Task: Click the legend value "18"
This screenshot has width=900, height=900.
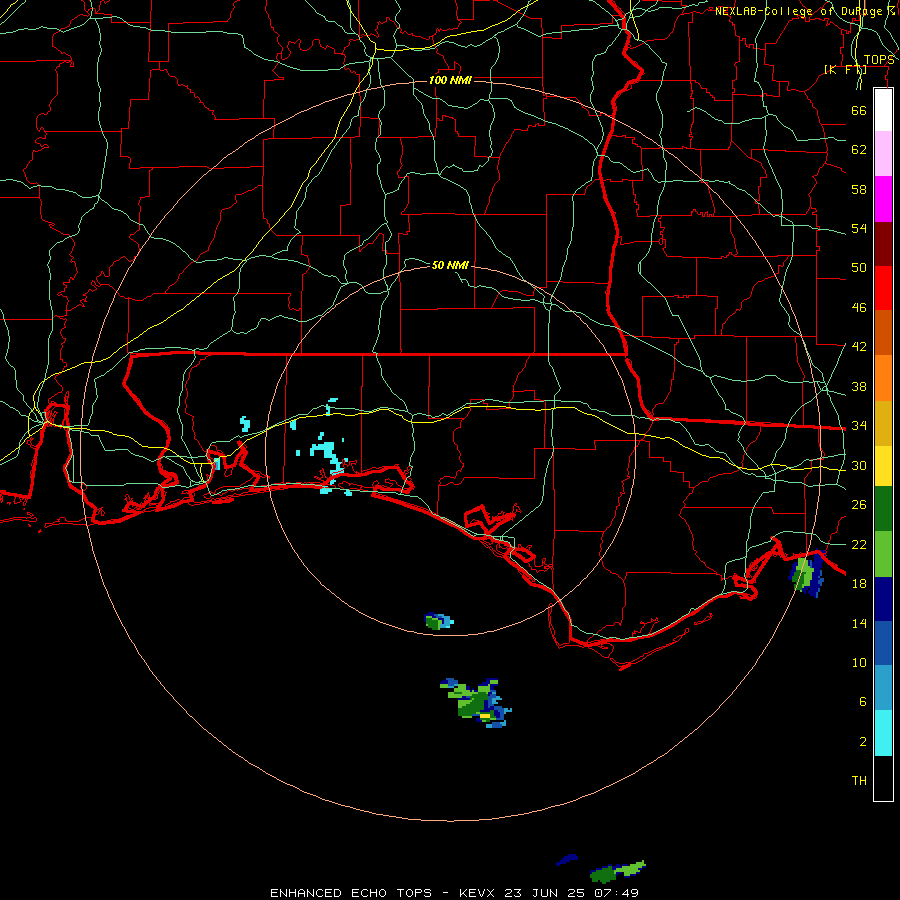Action: pos(859,584)
